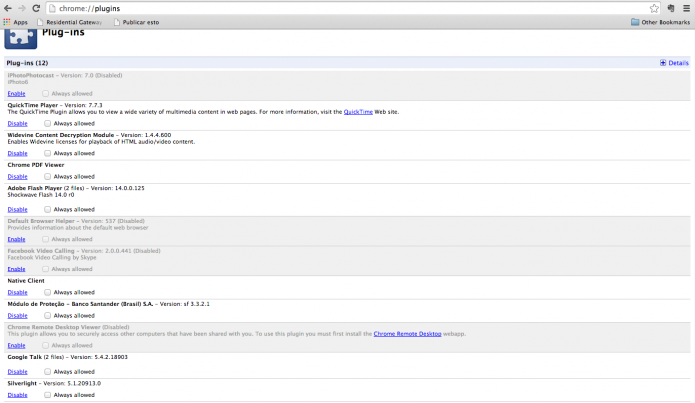
Task: Check Always allowed for Widevine module
Action: coord(47,153)
